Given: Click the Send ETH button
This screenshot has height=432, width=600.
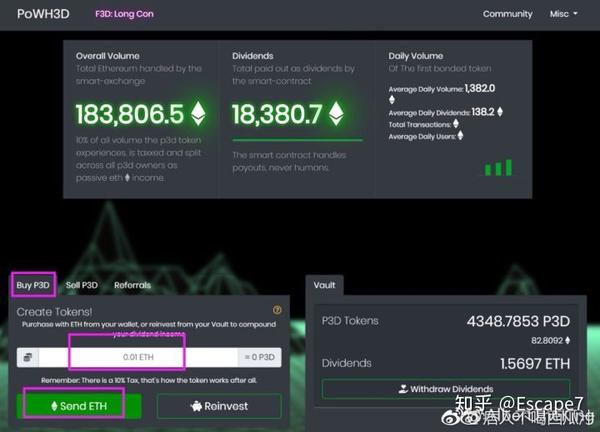Looking at the screenshot, I should (x=79, y=406).
